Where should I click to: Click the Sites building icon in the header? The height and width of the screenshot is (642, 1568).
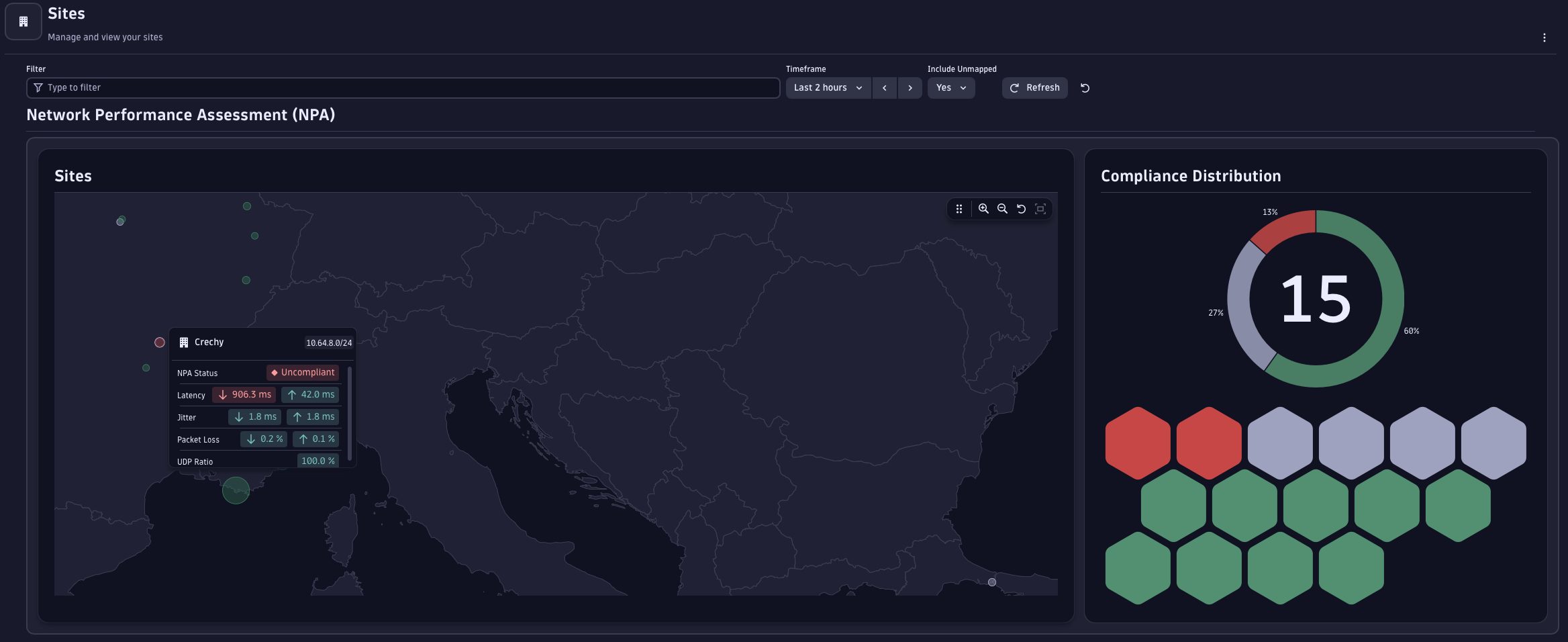pos(23,21)
